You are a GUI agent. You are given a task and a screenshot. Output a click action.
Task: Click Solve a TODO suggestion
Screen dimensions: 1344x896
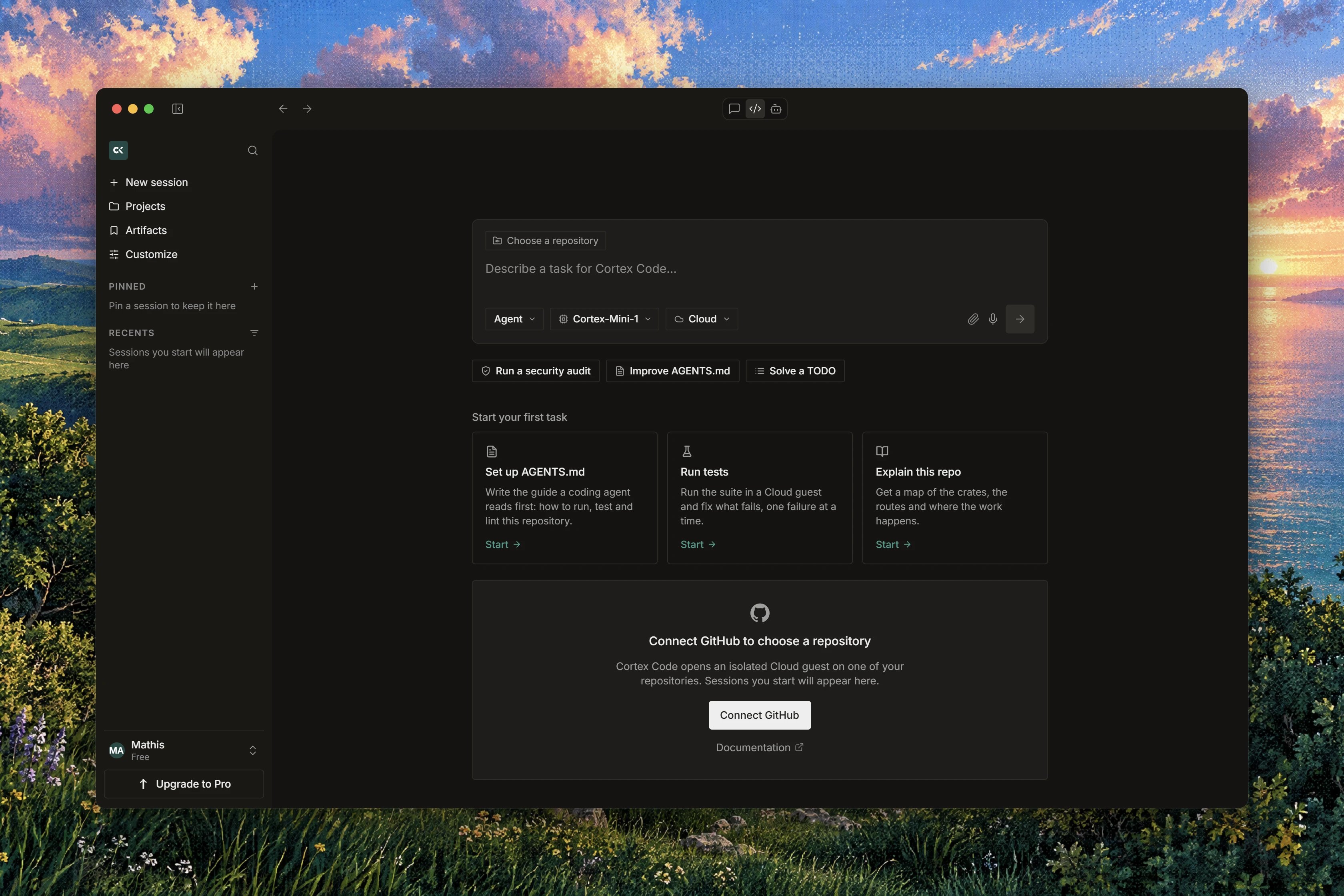(x=795, y=371)
